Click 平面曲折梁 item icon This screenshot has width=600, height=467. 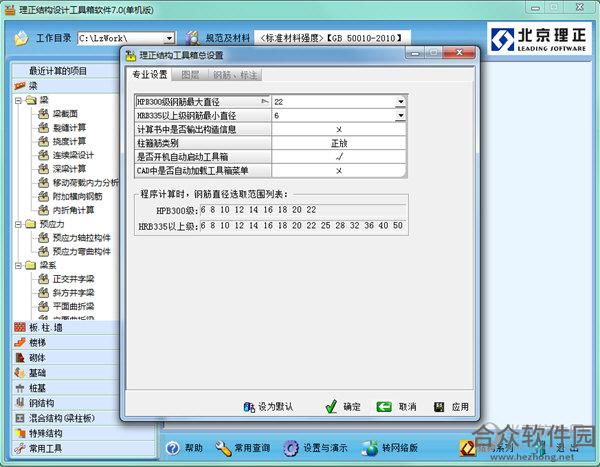(x=43, y=306)
